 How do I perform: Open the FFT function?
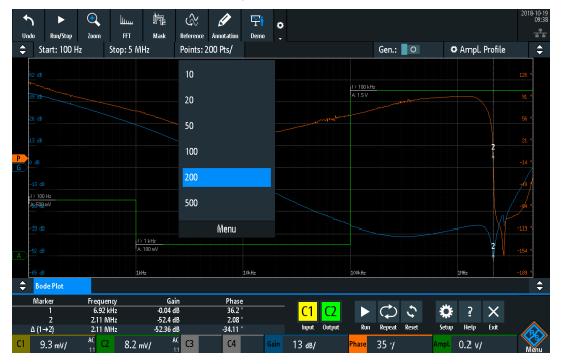click(126, 25)
